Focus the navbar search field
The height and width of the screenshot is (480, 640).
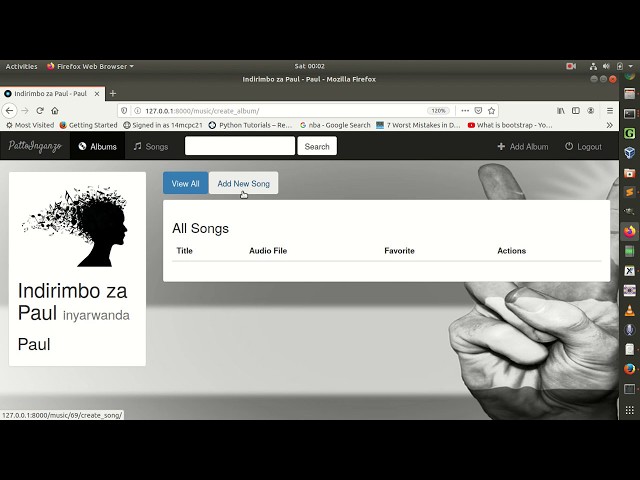pyautogui.click(x=240, y=146)
